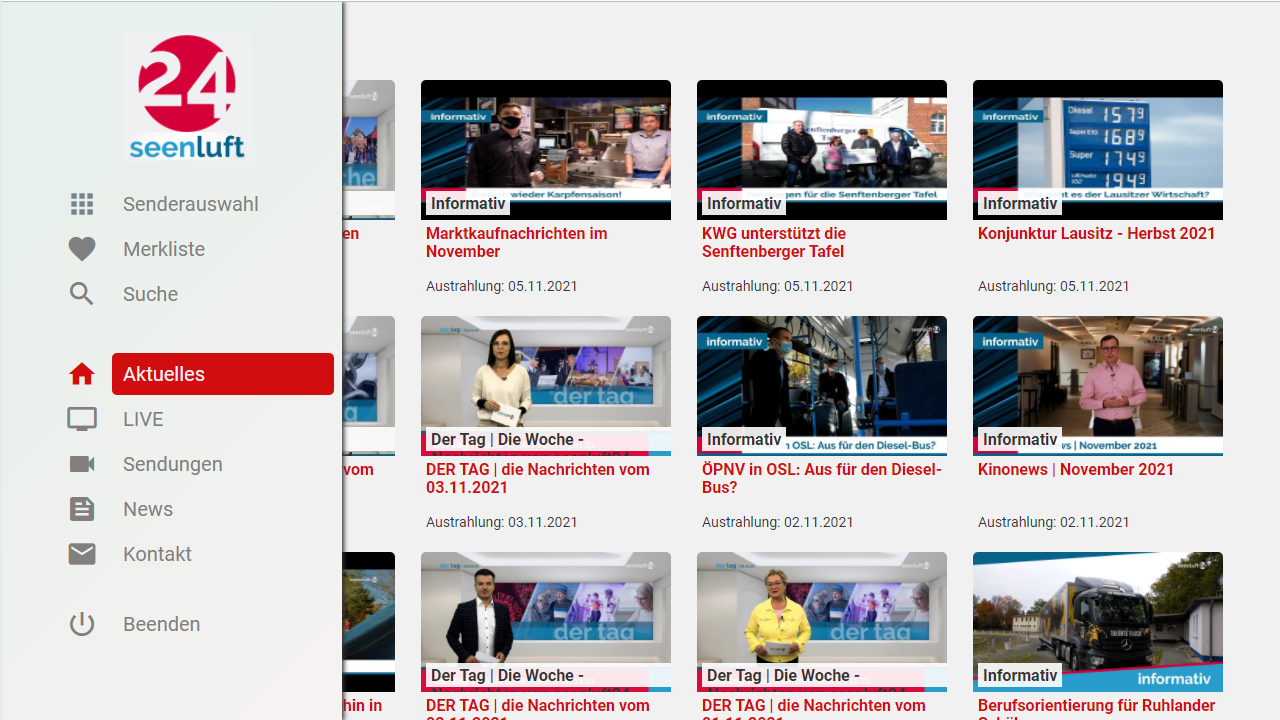Image resolution: width=1280 pixels, height=720 pixels.
Task: Open the ÖPNV in OSL bus thumbnail
Action: 822,386
